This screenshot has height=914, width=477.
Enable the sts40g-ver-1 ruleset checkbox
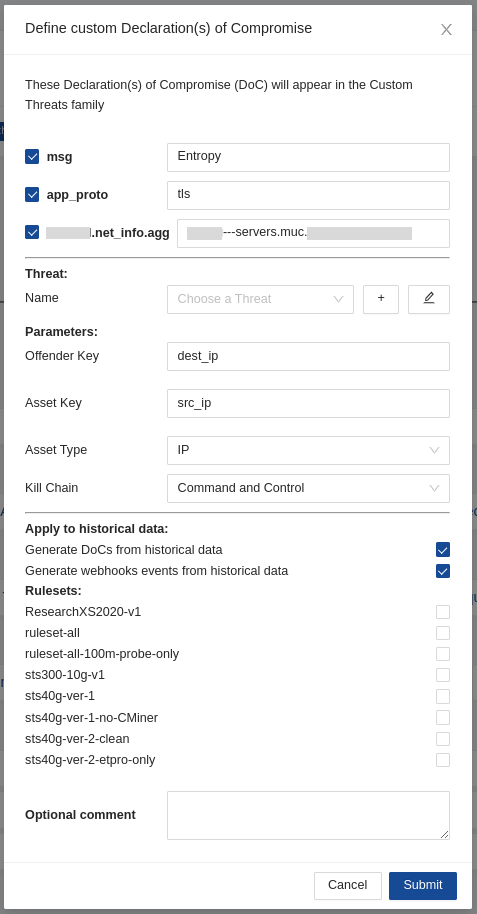coord(443,696)
